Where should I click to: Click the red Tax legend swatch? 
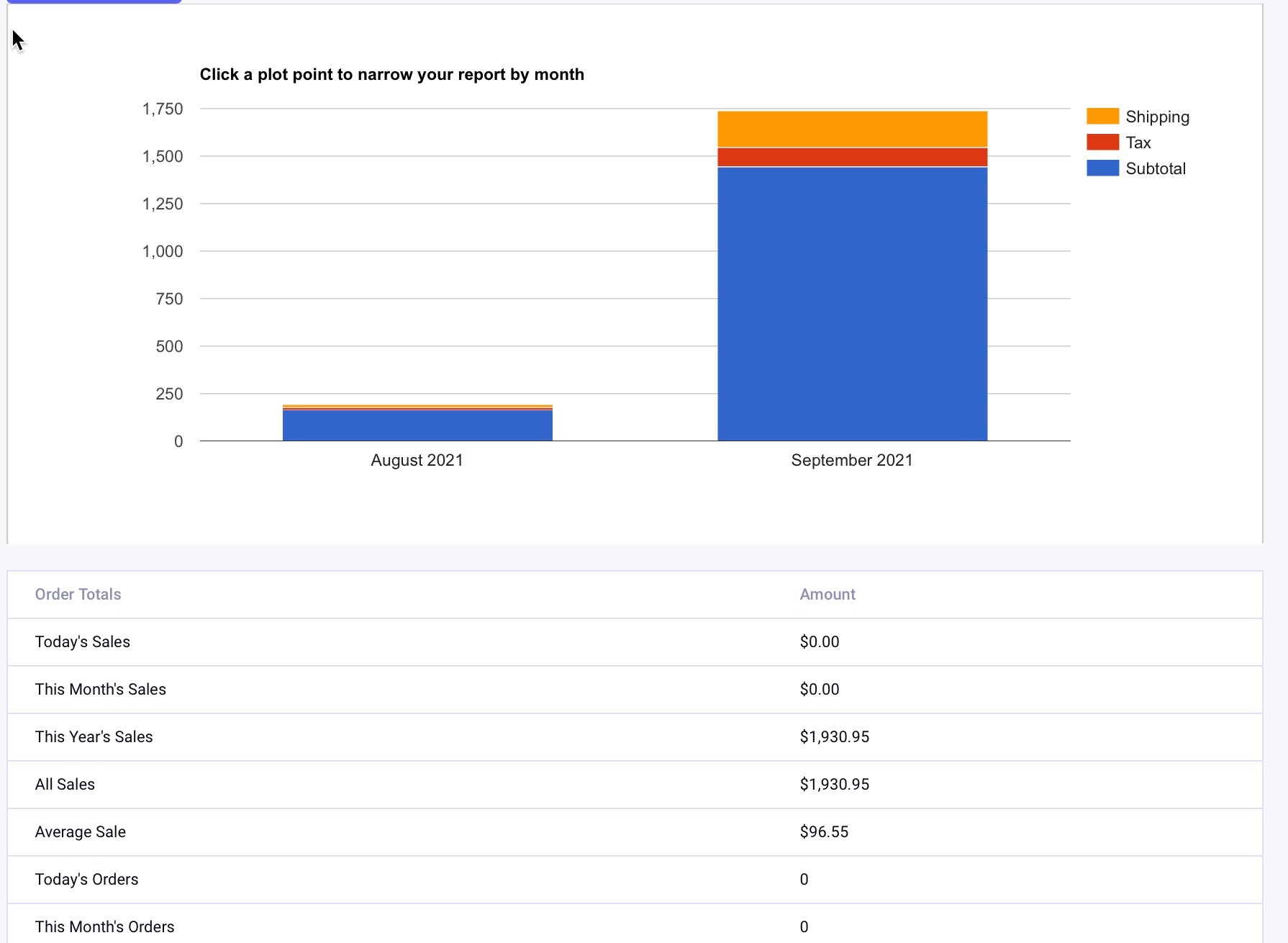[x=1102, y=143]
